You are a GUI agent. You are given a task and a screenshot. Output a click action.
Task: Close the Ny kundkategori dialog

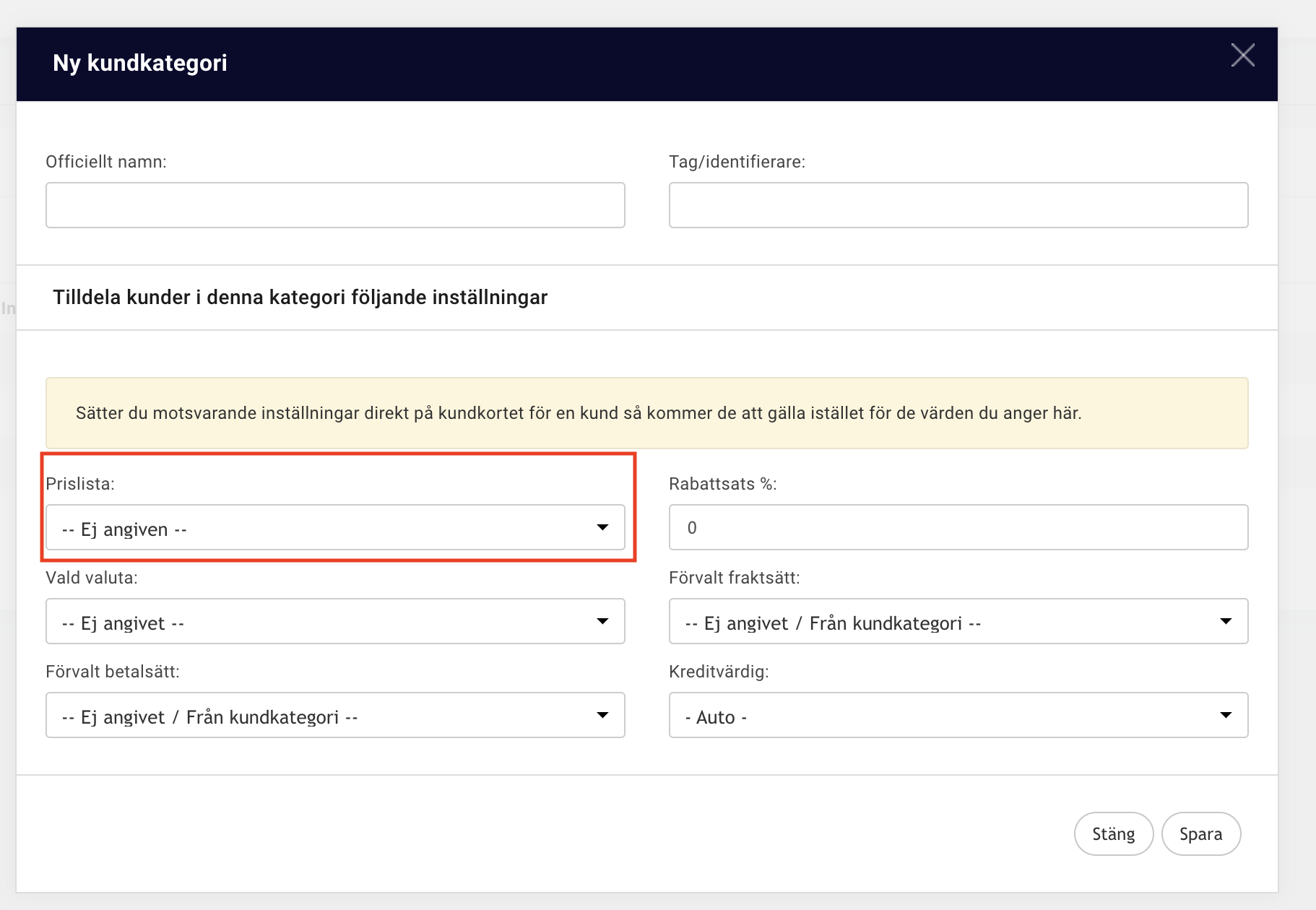point(1242,55)
